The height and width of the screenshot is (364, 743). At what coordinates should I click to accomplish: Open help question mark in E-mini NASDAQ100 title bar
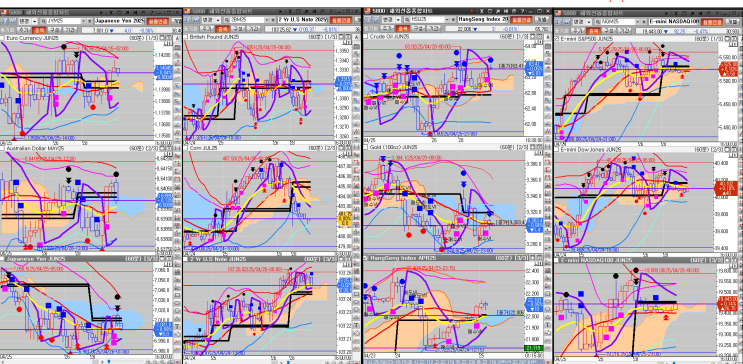(x=717, y=13)
